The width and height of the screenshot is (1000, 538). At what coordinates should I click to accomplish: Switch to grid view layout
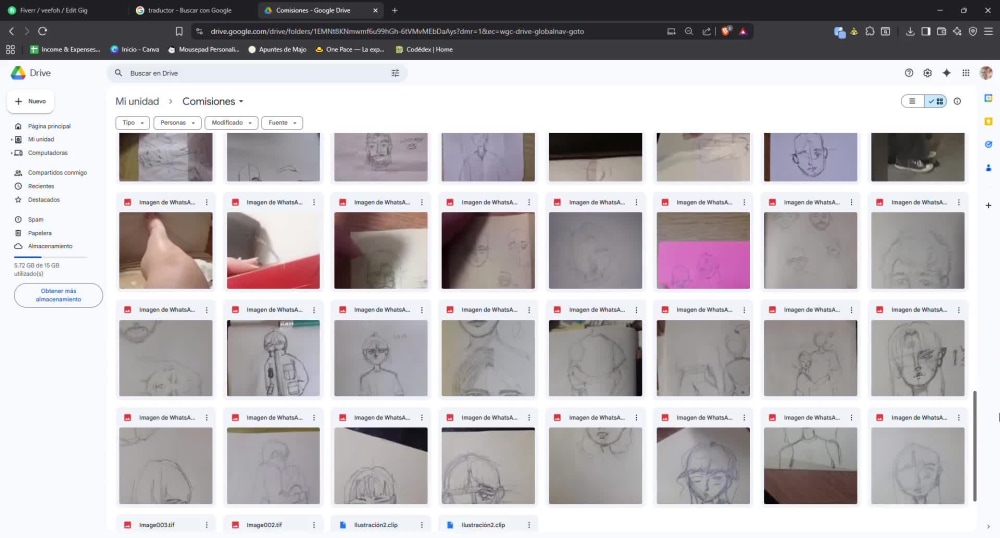[x=936, y=101]
